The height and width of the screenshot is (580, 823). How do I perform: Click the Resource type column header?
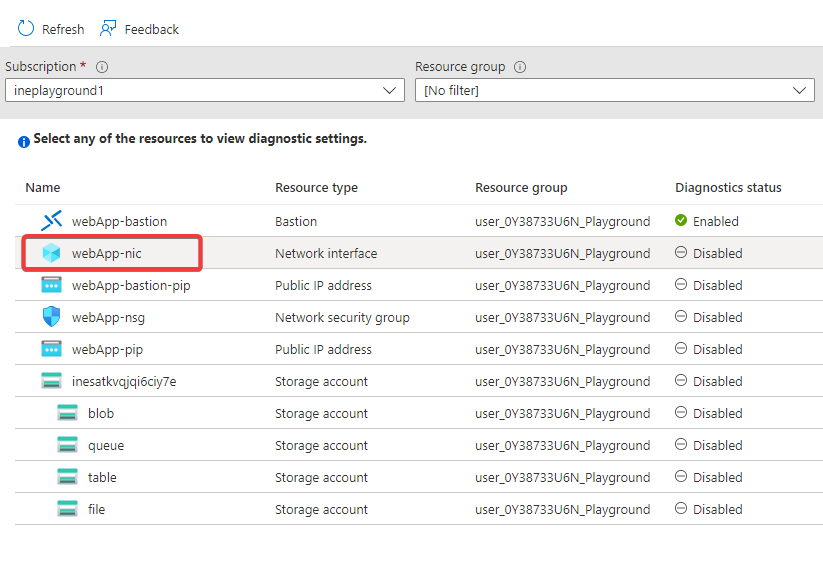[316, 187]
